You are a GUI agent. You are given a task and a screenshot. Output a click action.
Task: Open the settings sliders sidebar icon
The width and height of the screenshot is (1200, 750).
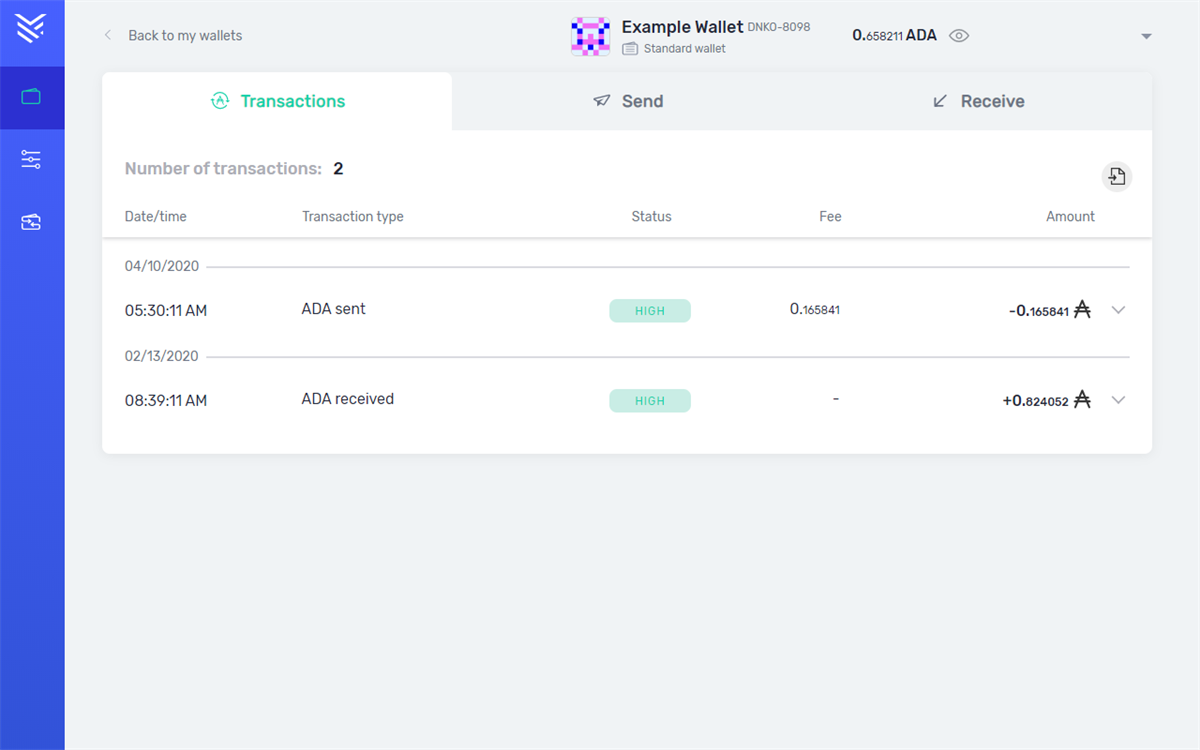[31, 159]
